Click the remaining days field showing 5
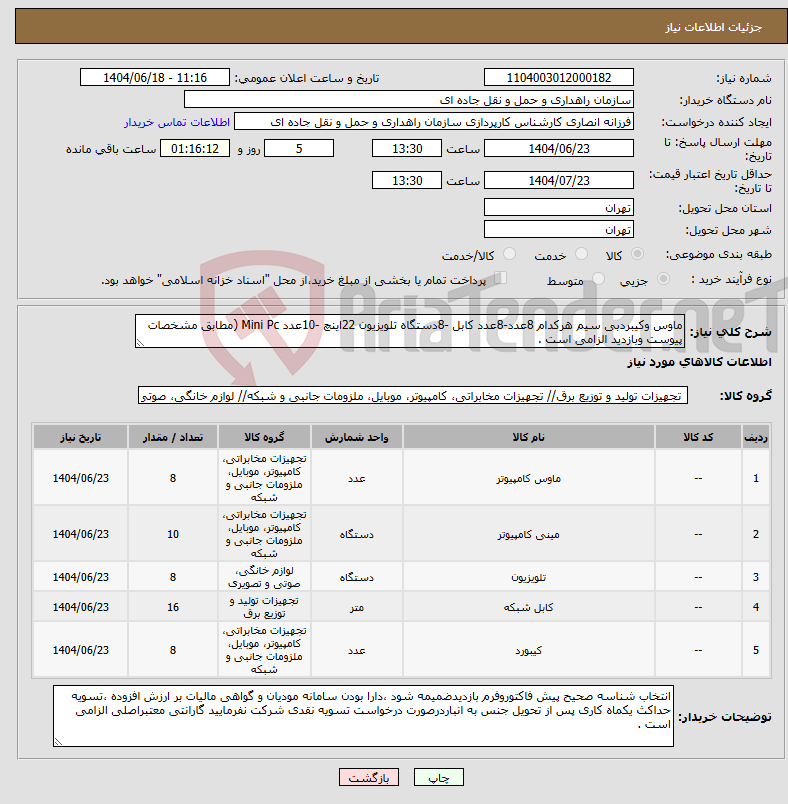 (299, 149)
